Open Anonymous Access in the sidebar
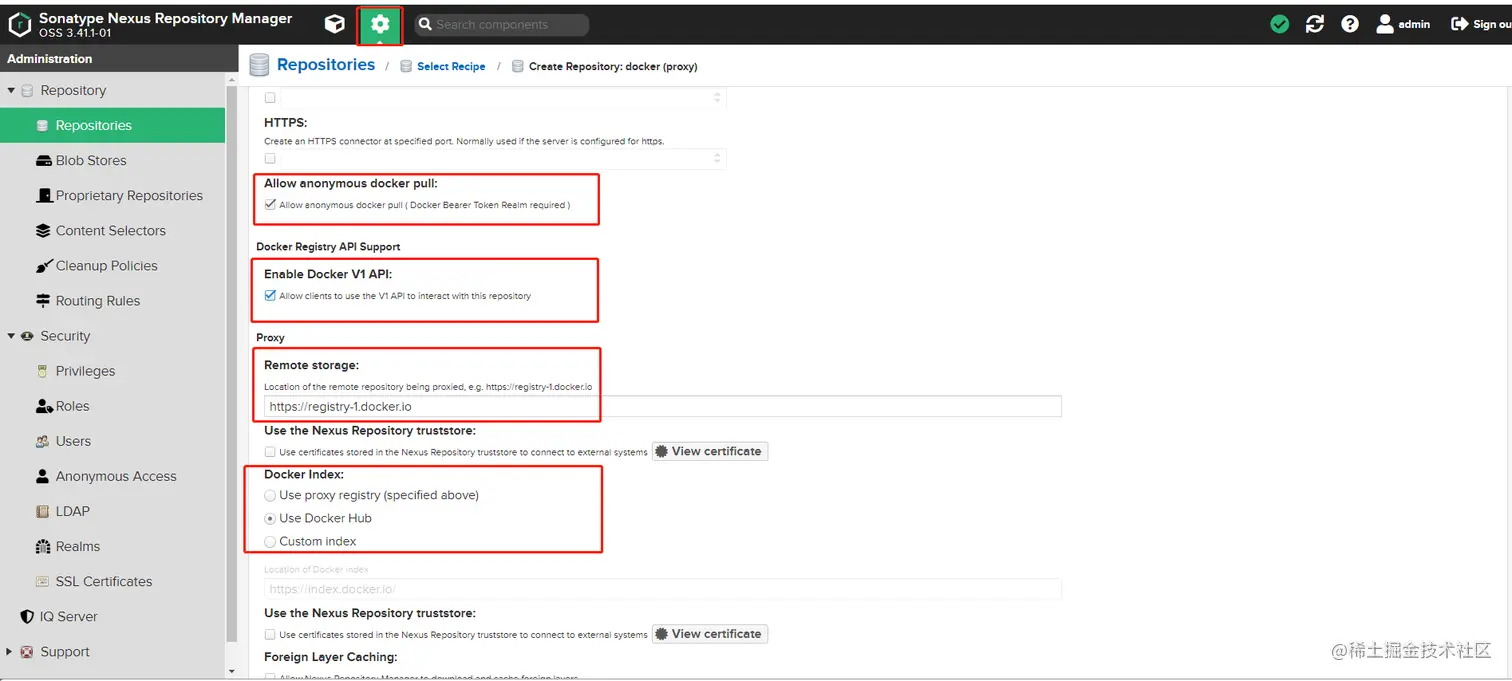 [112, 476]
